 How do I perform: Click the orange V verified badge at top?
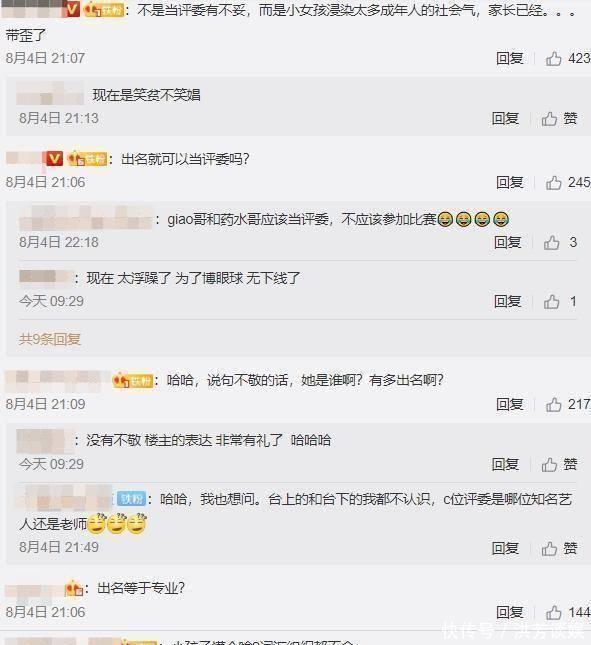[x=72, y=9]
